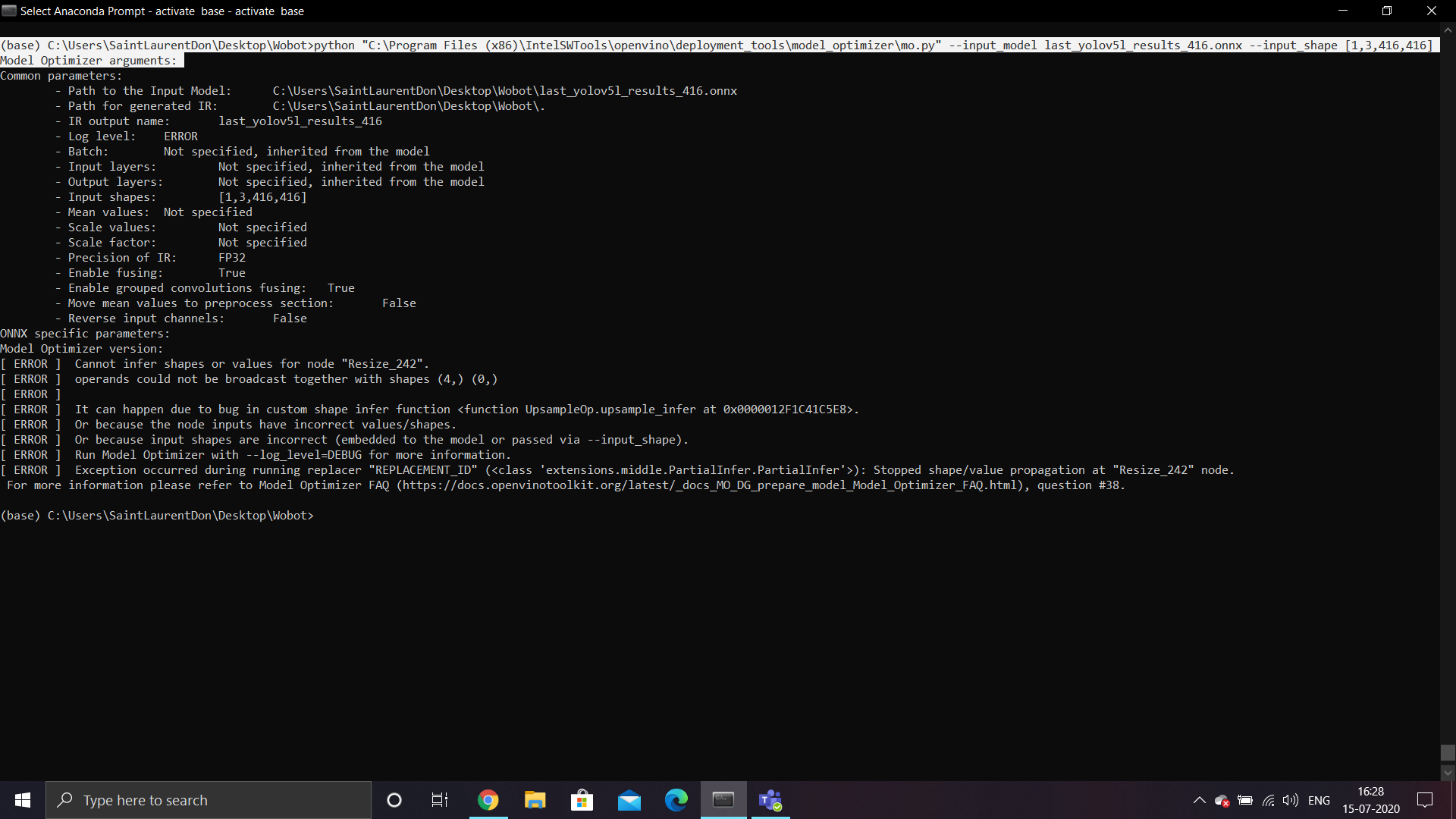
Task: Open the clock and date flyout
Action: 1370,800
